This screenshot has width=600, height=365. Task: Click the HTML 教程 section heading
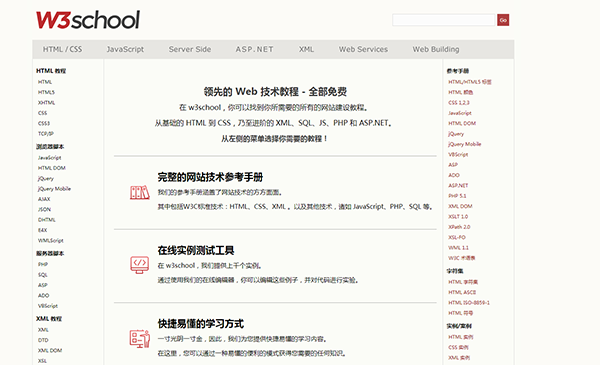51,71
